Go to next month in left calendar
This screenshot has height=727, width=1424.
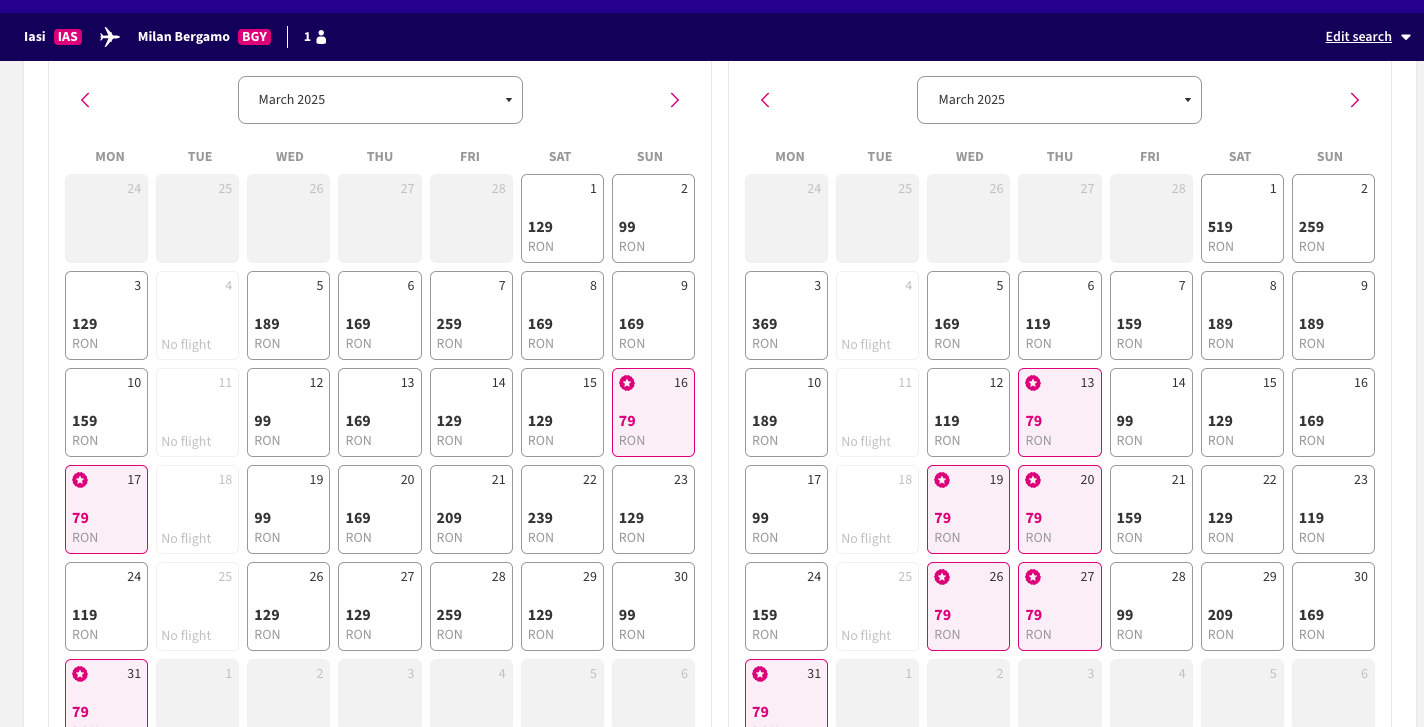674,100
